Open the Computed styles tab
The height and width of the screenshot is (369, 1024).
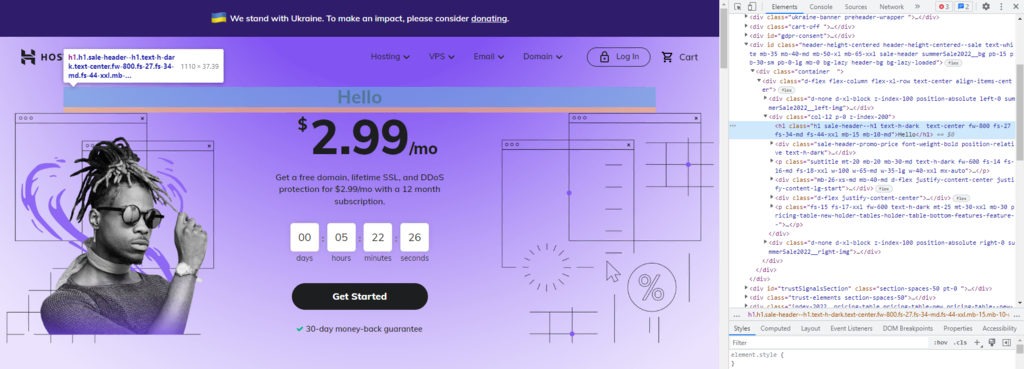point(775,329)
